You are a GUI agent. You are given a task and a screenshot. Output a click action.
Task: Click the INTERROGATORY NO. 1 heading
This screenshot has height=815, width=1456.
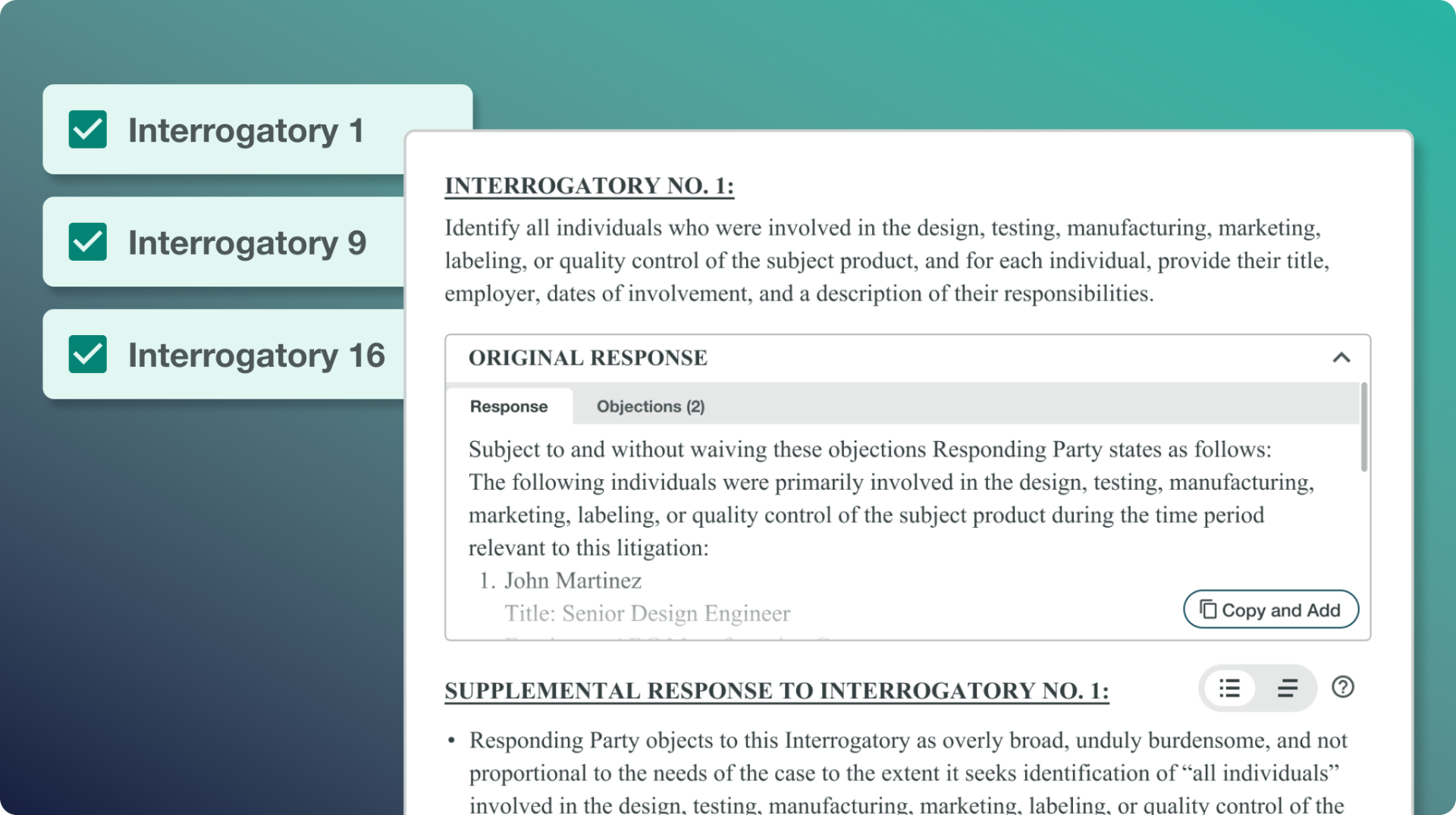[588, 184]
